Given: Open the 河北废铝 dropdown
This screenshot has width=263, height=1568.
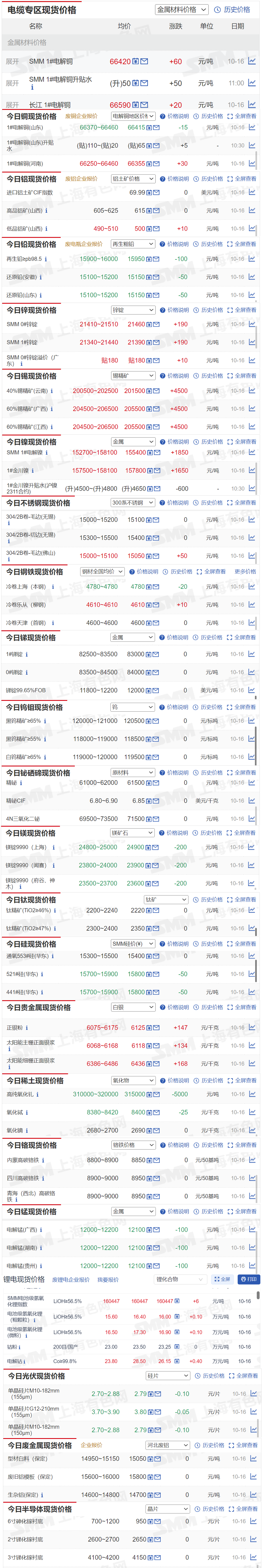Looking at the screenshot, I should click(168, 1445).
